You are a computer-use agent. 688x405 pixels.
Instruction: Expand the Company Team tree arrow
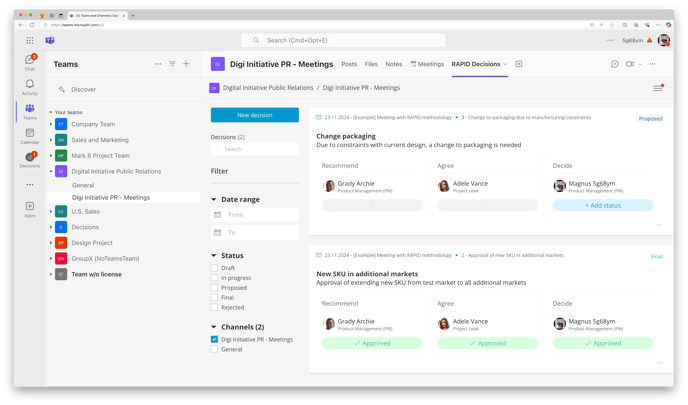pos(51,124)
